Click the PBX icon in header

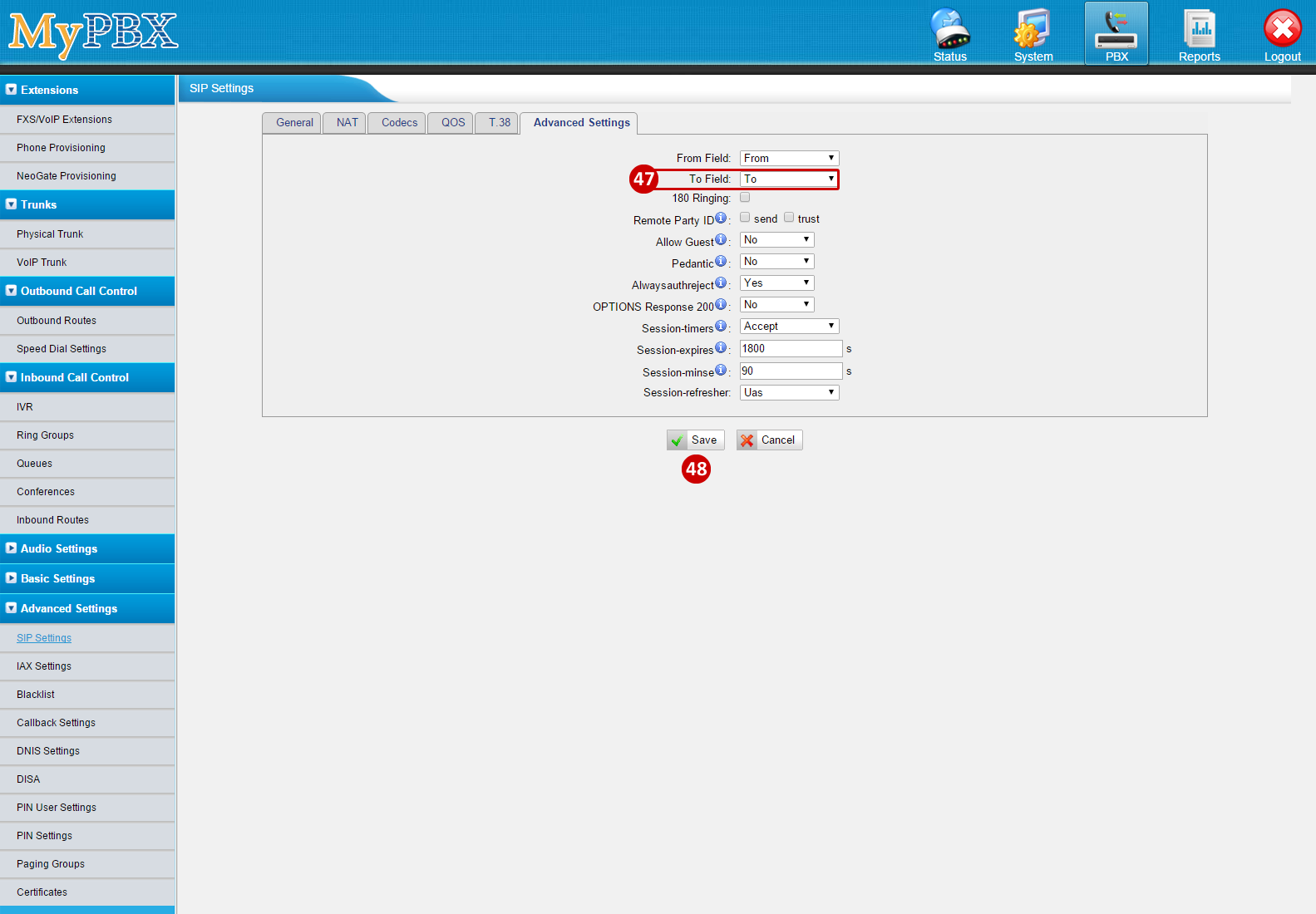point(1116,31)
